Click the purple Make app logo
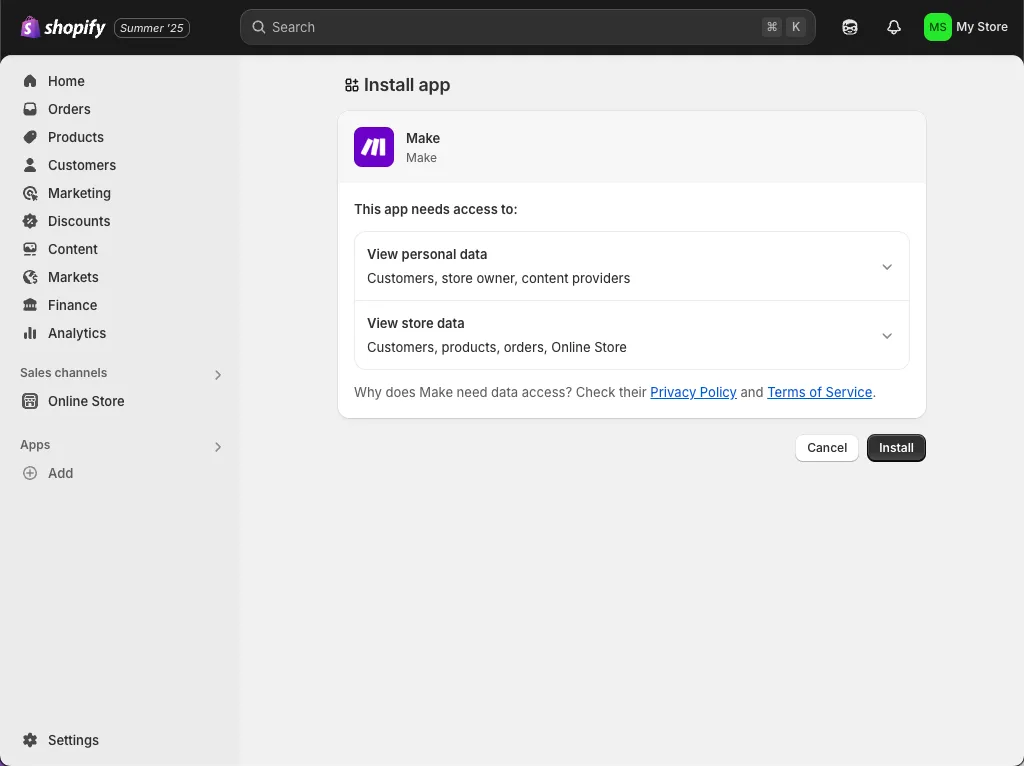This screenshot has height=766, width=1024. (374, 147)
